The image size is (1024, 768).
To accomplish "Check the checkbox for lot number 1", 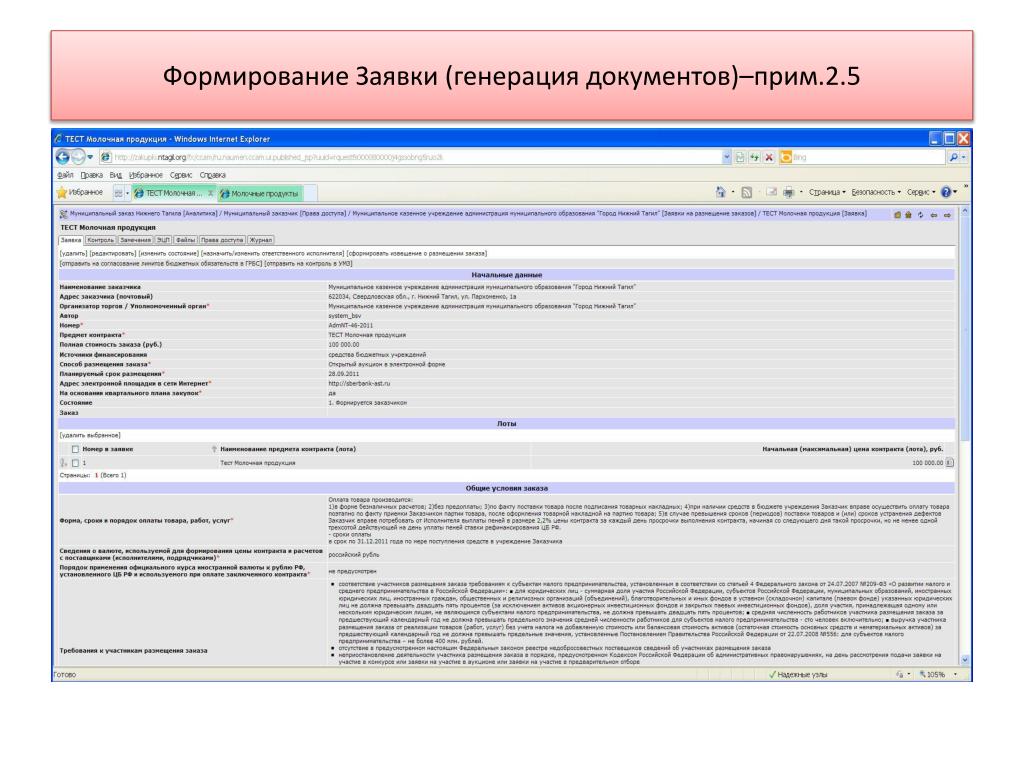I will point(75,463).
